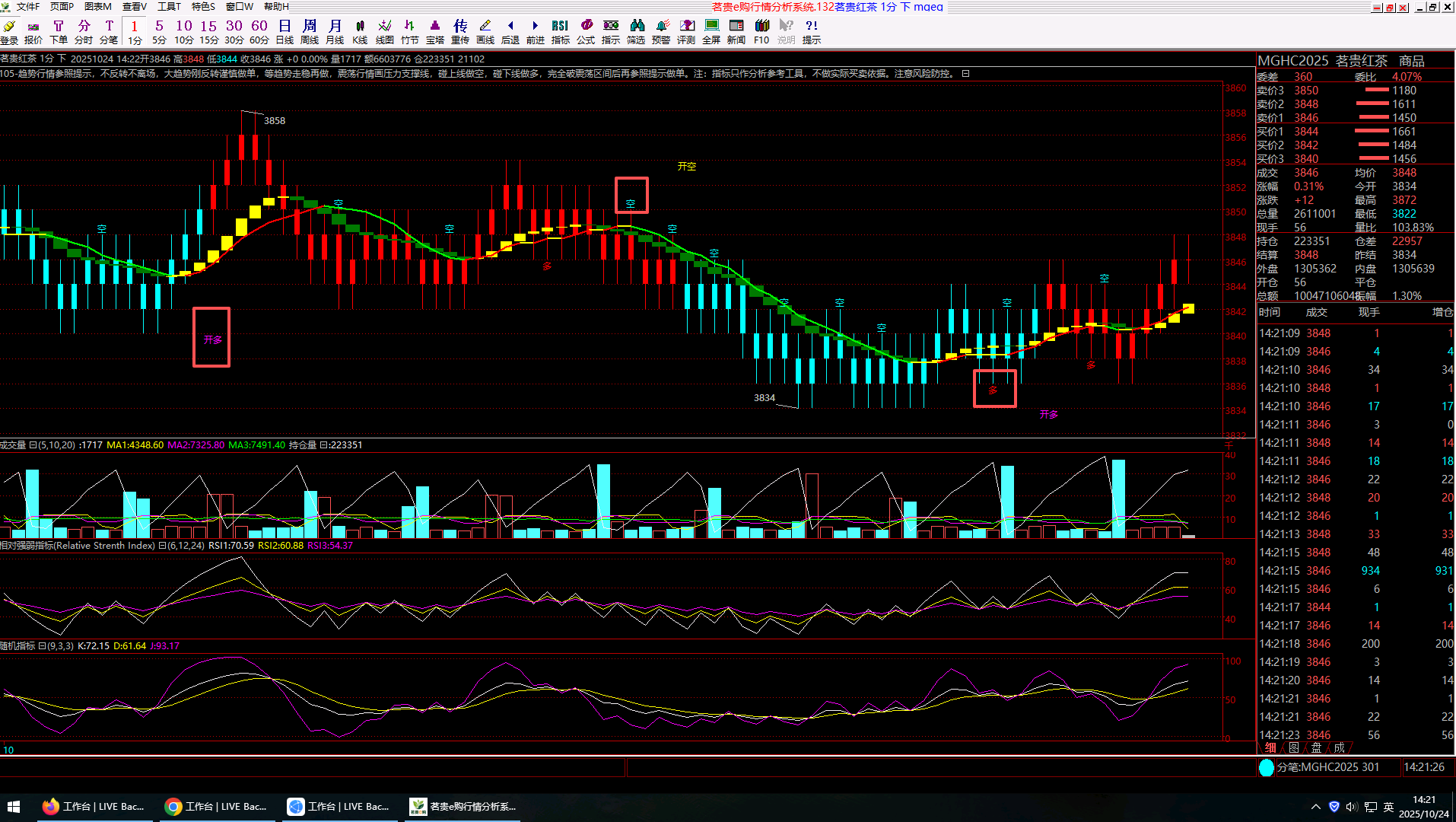Screen dimensions: 1456x822
Task: Select the K线 candlestick chart icon
Action: coord(360,32)
